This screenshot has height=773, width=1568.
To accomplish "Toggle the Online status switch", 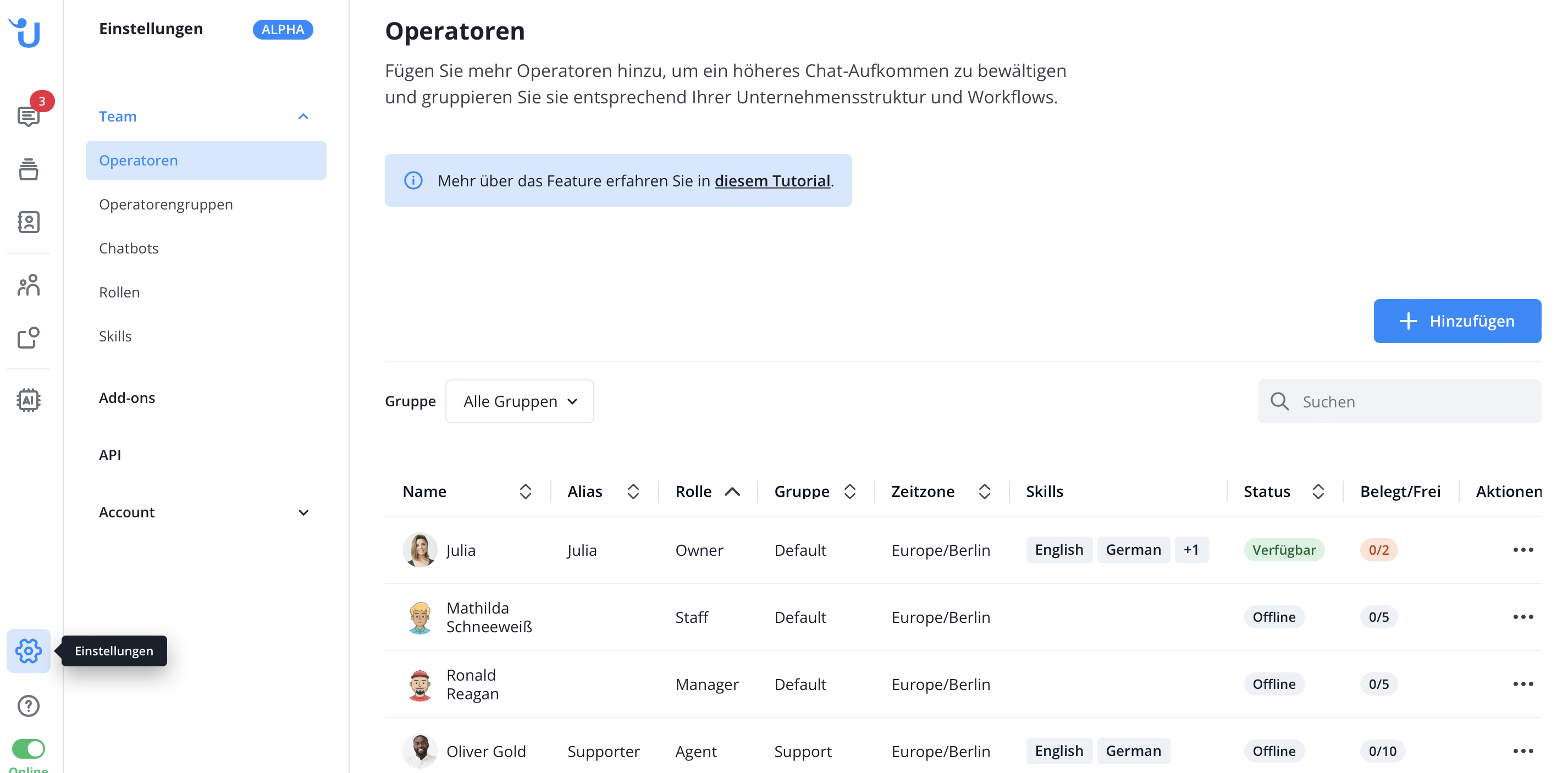I will (x=28, y=748).
